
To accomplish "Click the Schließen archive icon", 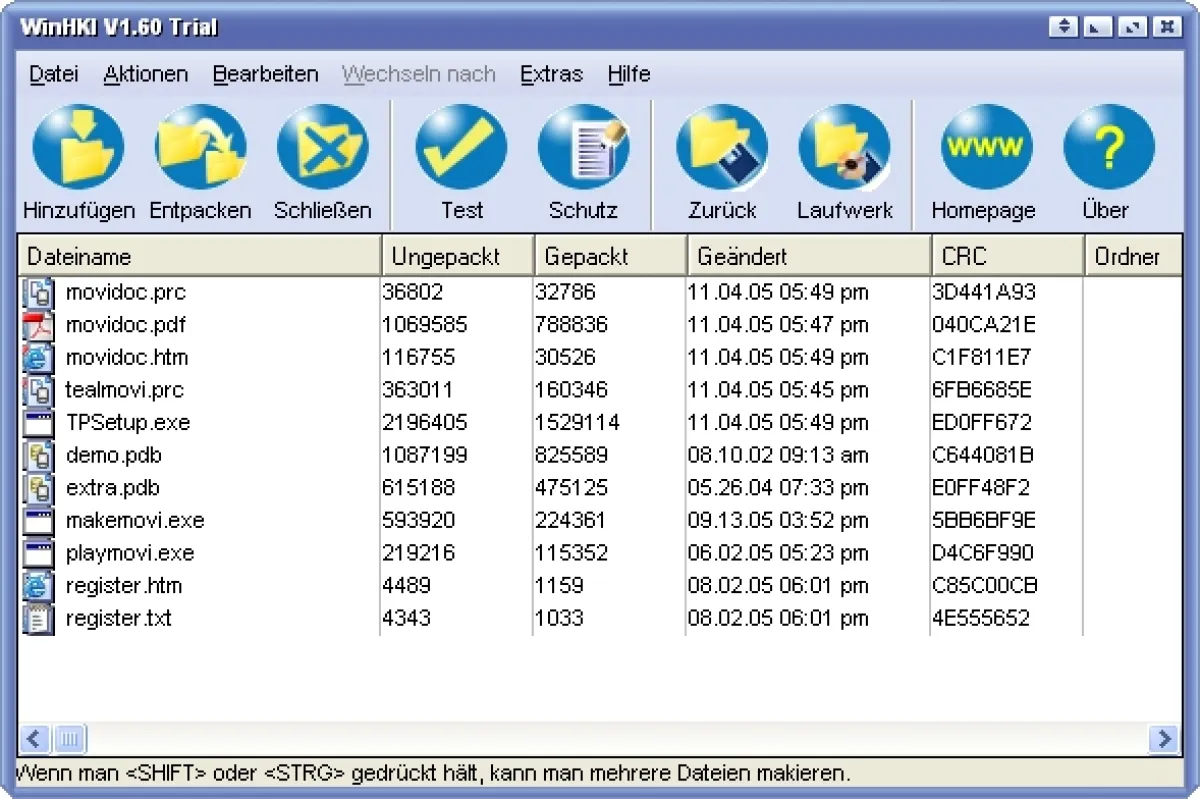I will [x=322, y=150].
